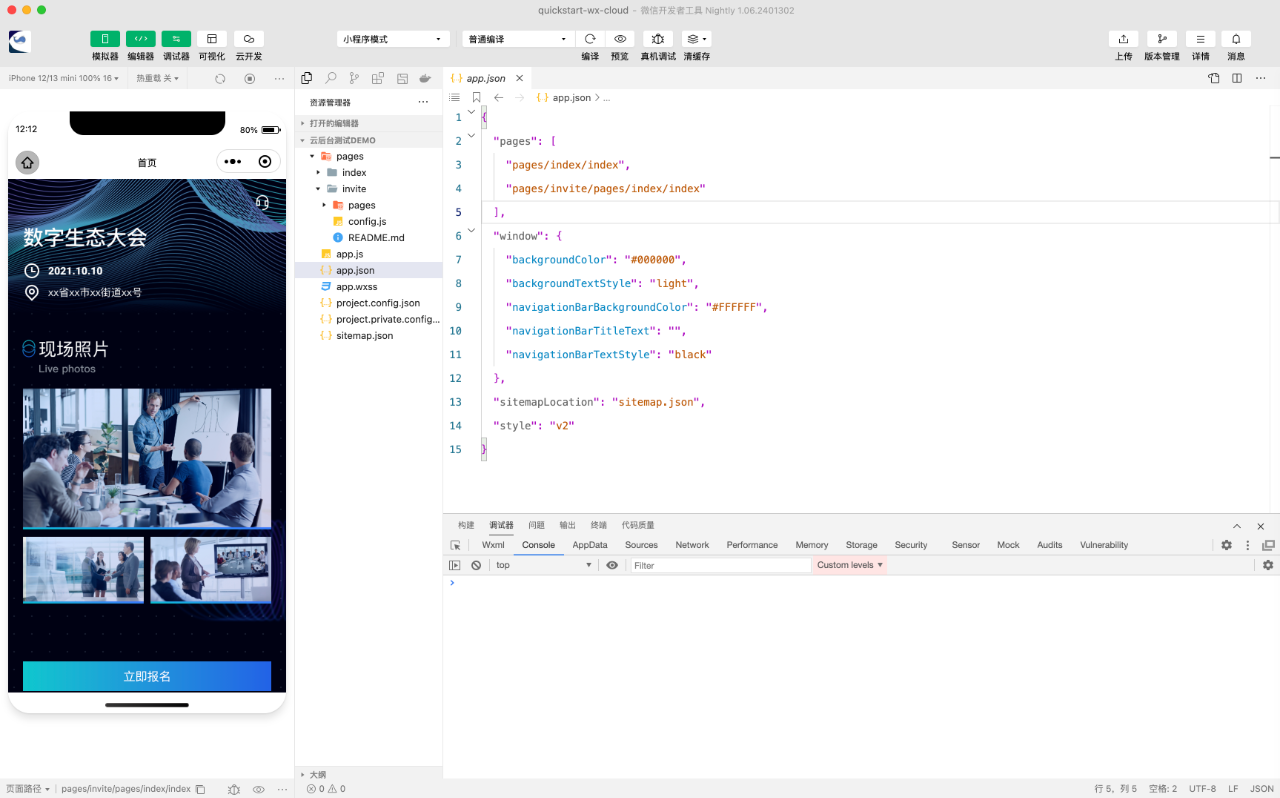Open the editor more actions ellipsis
Screen dimensions: 1280x798
(1261, 78)
